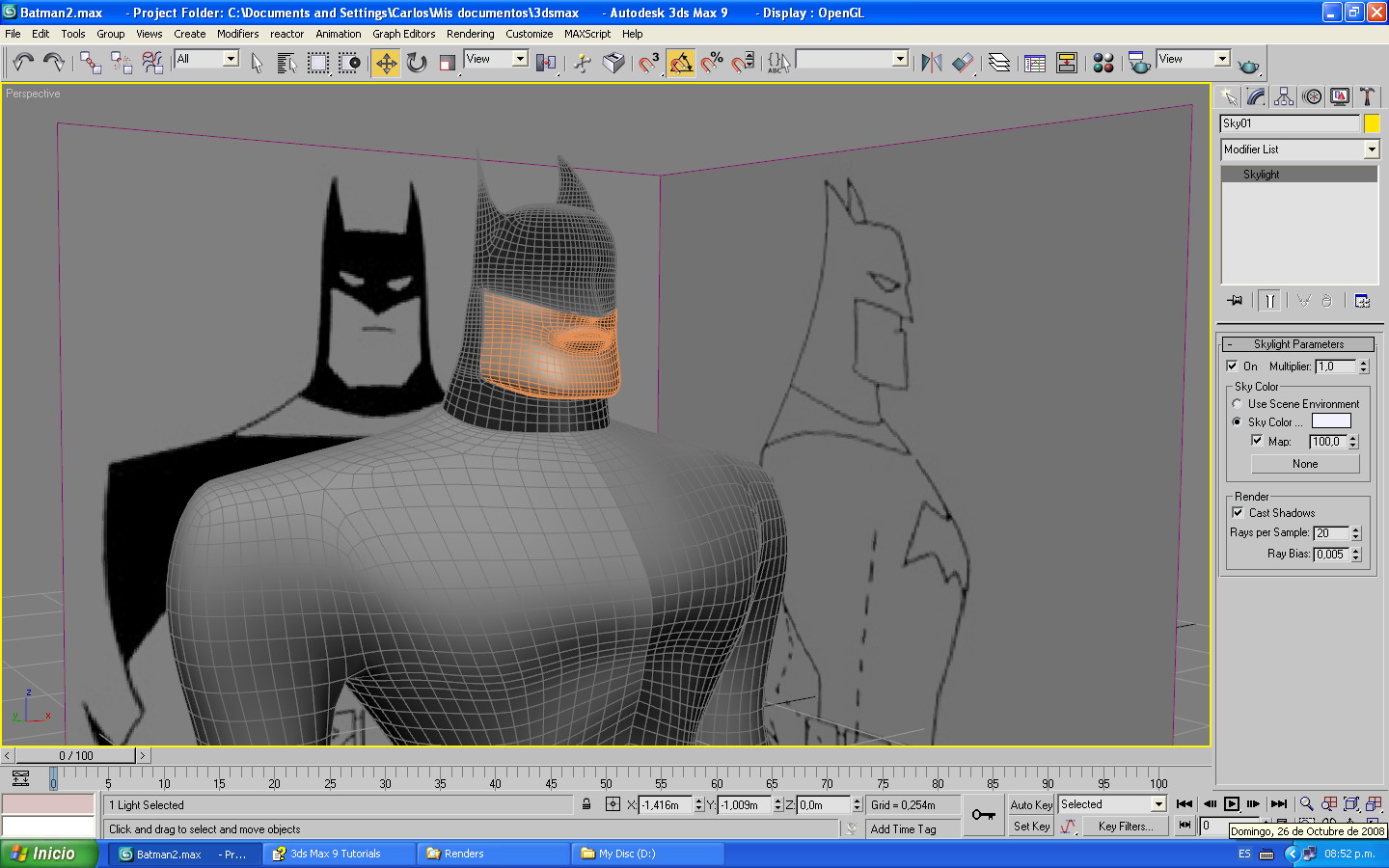Click the Sky Color swatch
1389x868 pixels.
point(1331,421)
